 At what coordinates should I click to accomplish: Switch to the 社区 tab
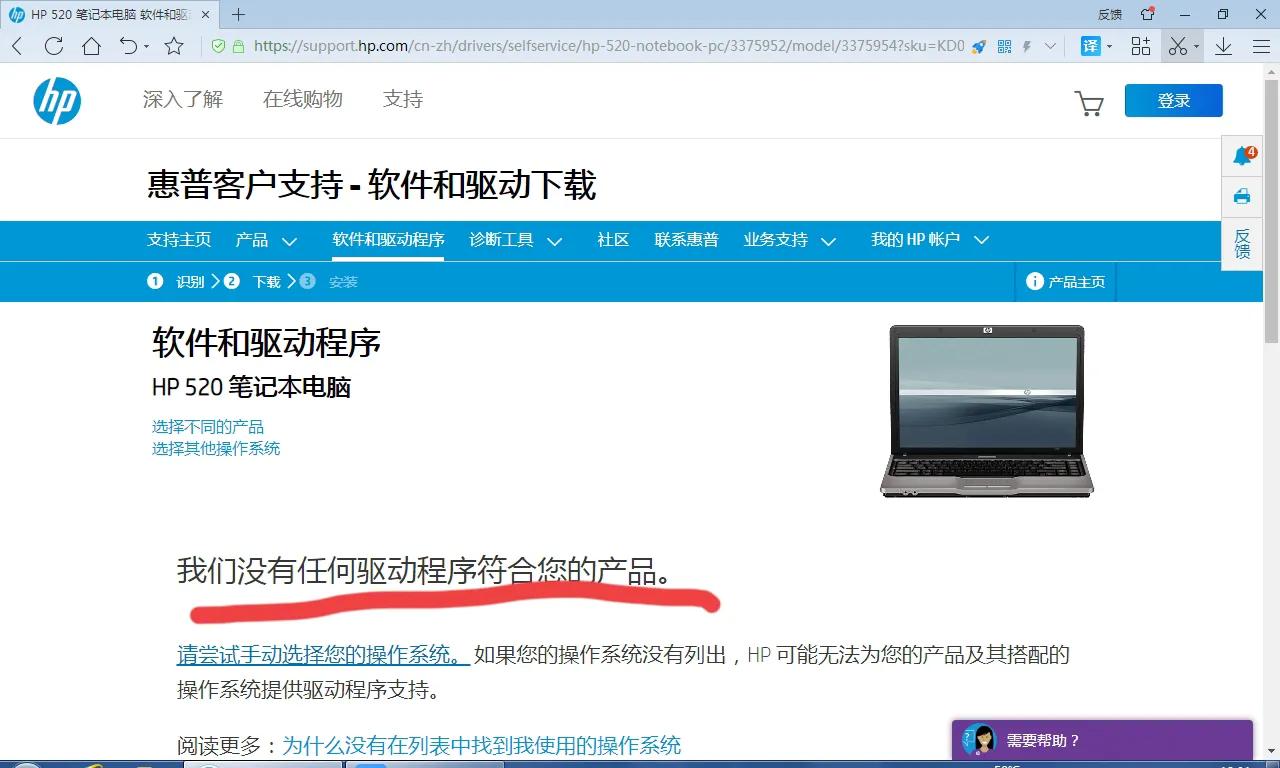pyautogui.click(x=612, y=240)
